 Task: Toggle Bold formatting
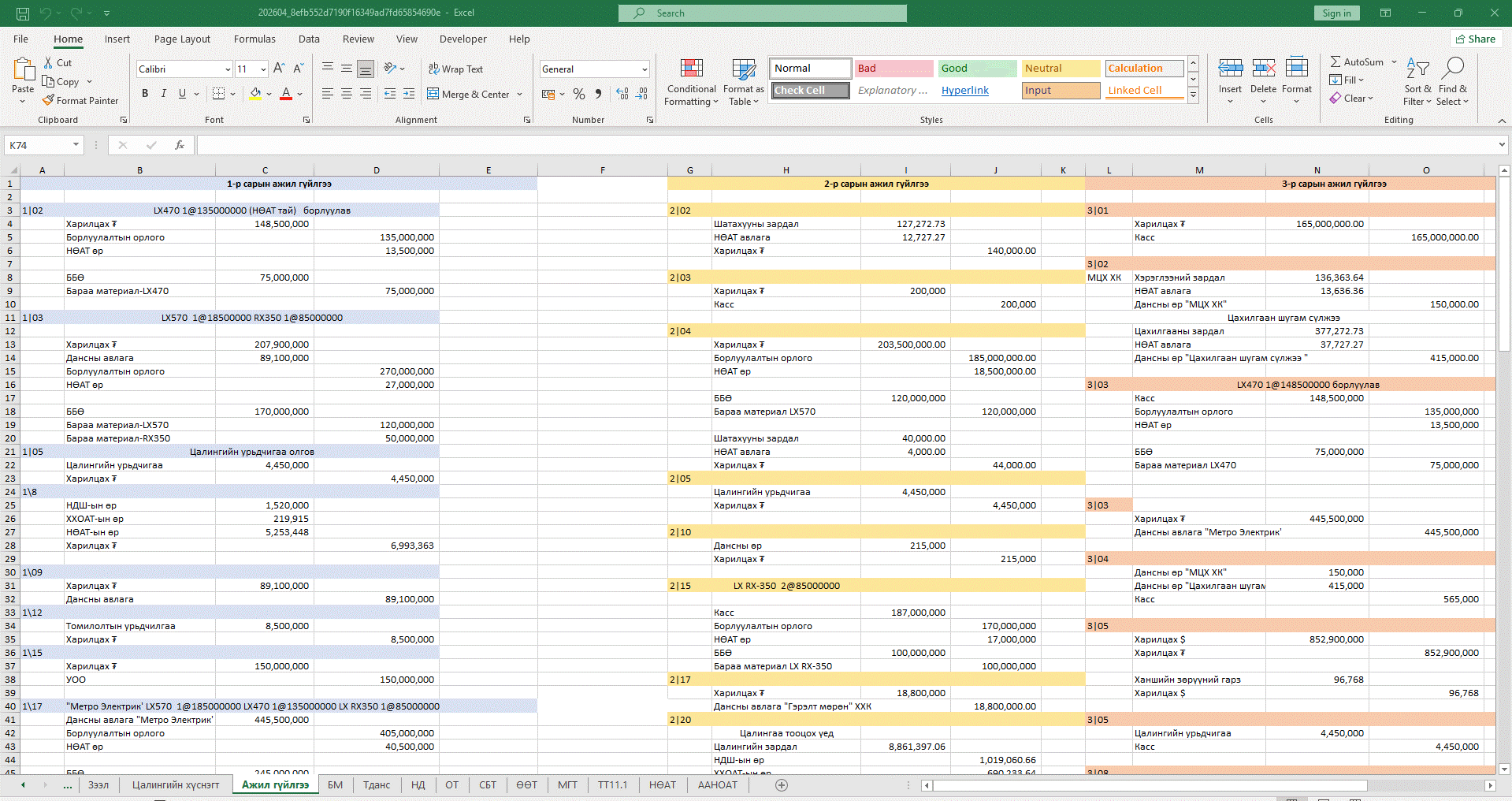(145, 94)
